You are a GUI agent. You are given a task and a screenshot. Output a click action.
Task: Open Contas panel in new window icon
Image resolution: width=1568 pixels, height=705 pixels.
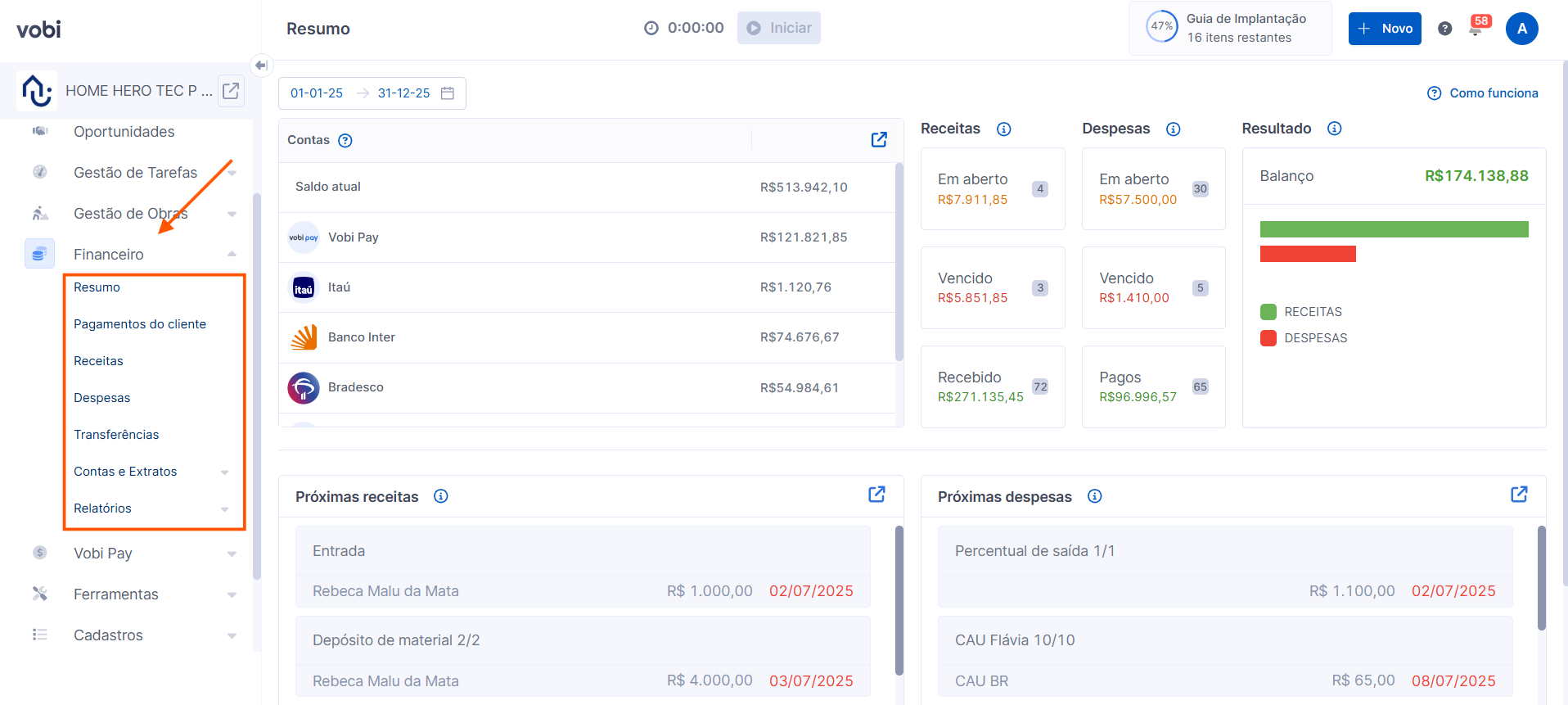[x=879, y=139]
